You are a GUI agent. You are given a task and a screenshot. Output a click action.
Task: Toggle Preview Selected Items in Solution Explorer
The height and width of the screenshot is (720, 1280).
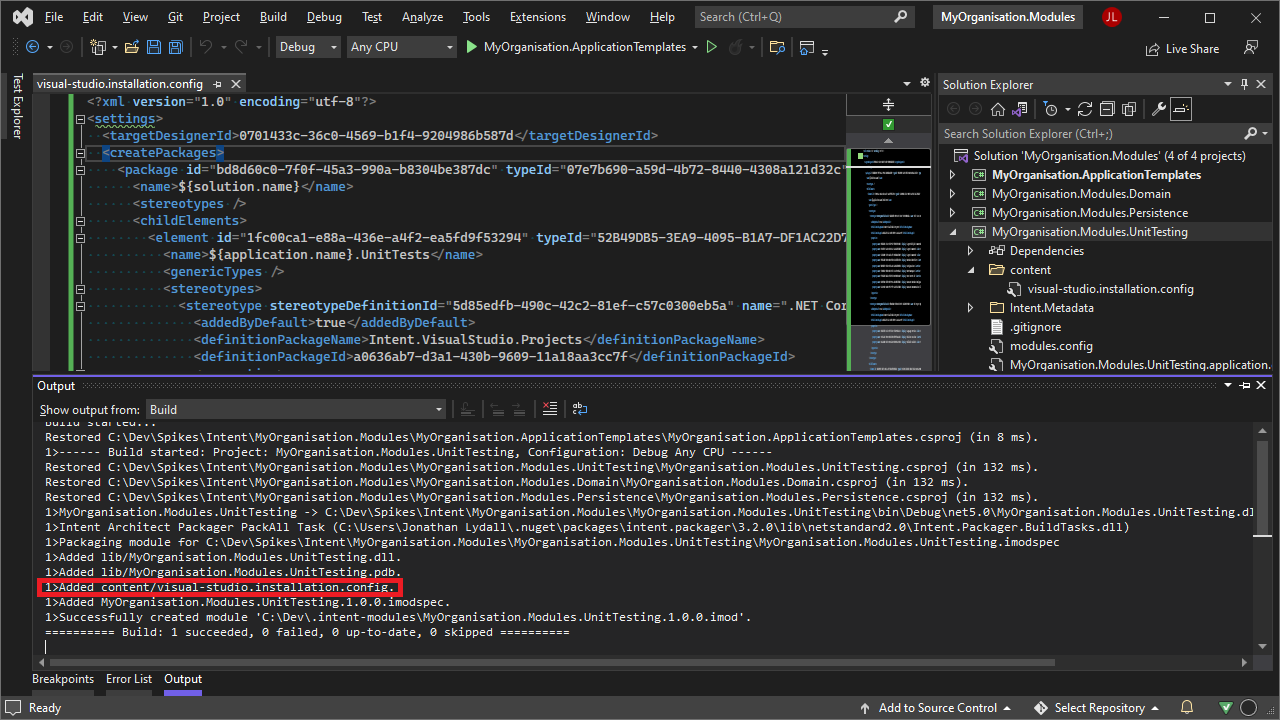tap(1181, 109)
